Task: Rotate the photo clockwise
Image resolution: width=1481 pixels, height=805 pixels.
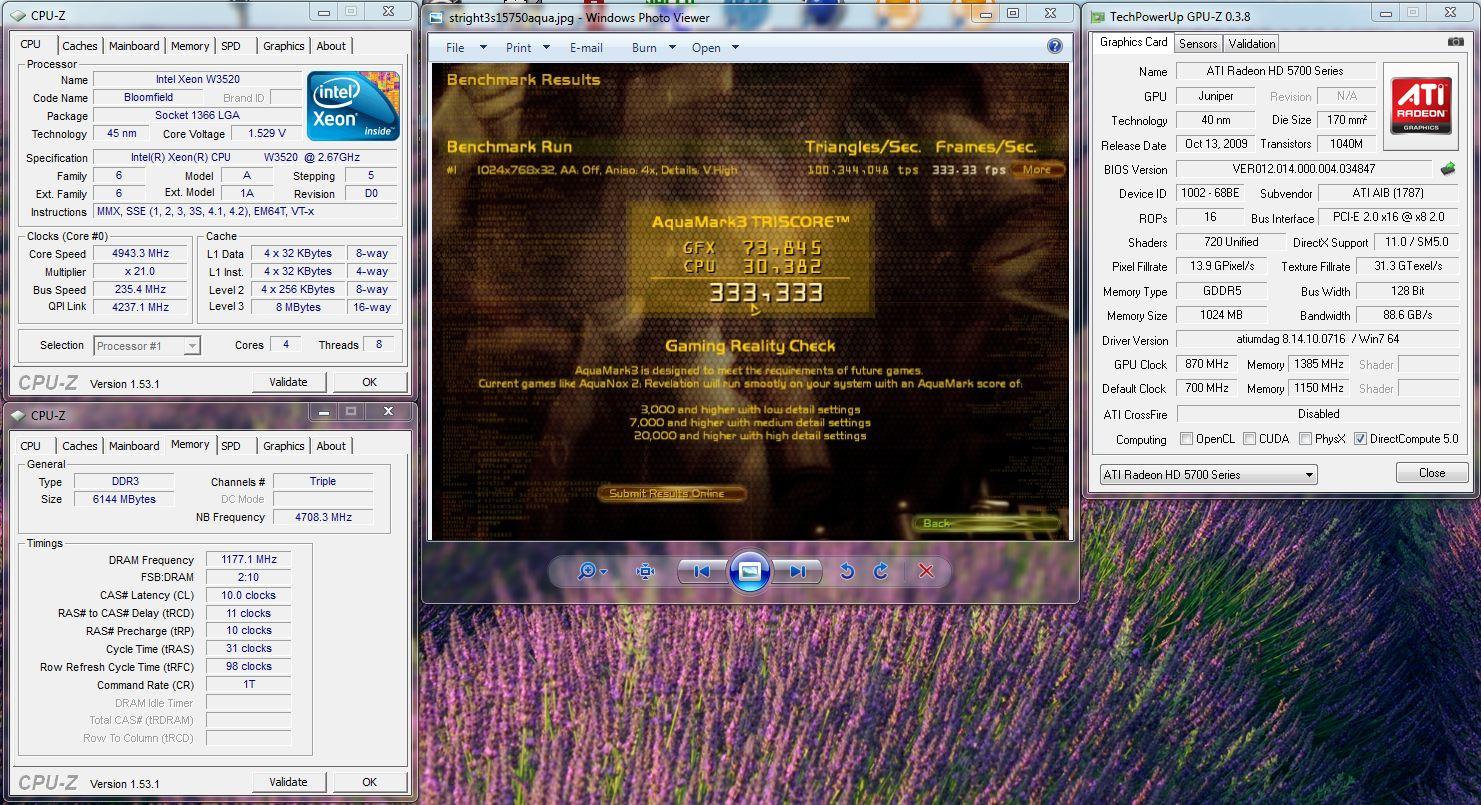Action: [881, 571]
